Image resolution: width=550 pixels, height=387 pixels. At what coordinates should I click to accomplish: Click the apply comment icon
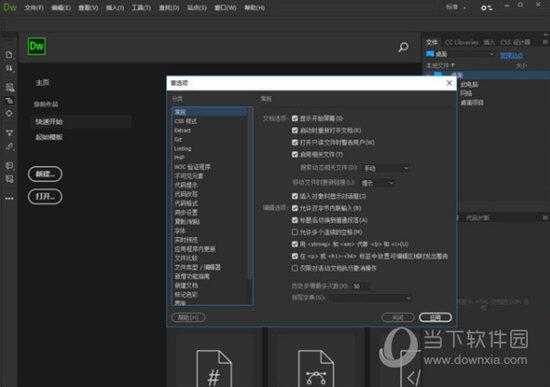[9, 165]
